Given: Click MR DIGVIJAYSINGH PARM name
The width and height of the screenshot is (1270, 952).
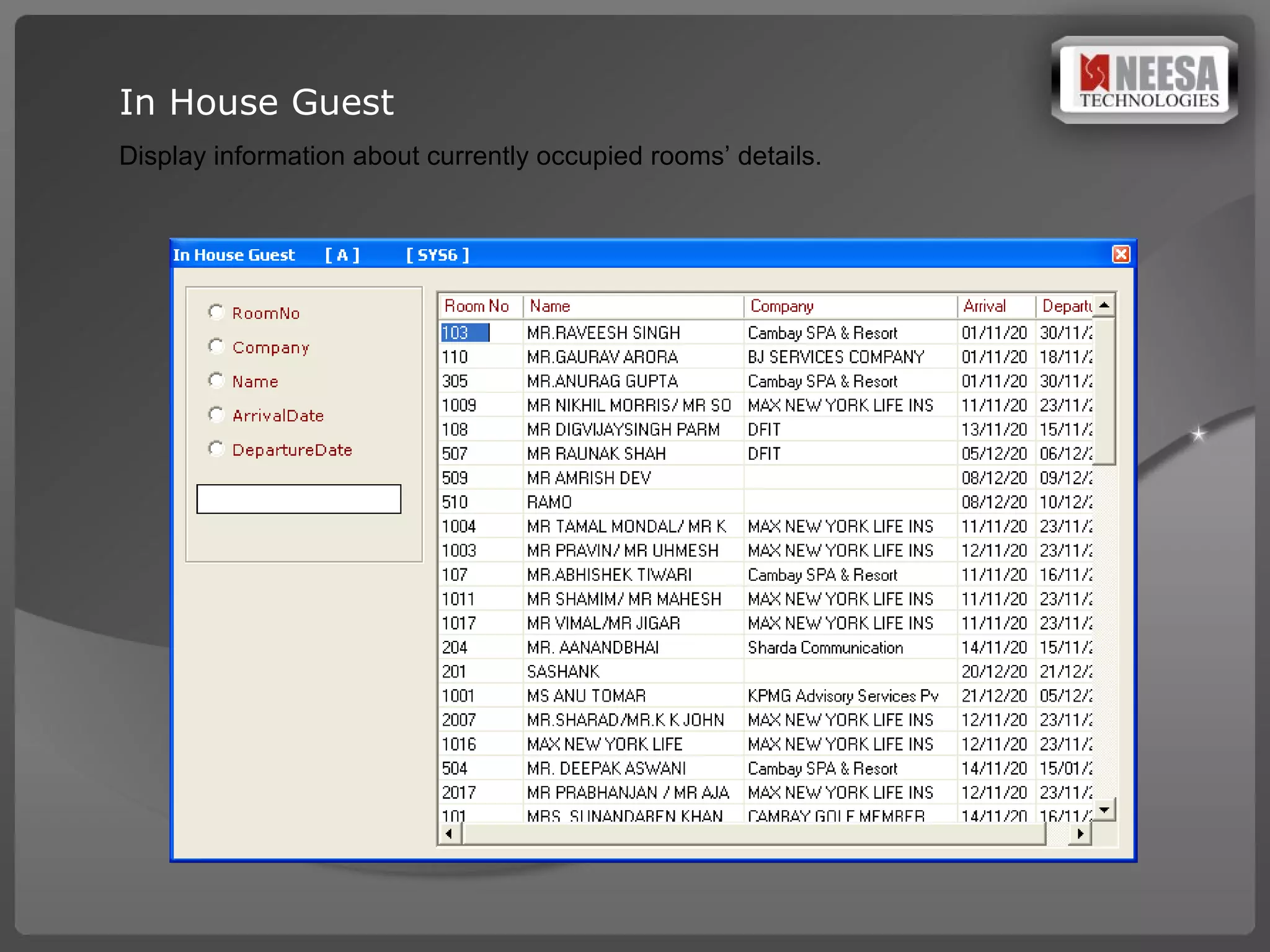Looking at the screenshot, I should click(x=623, y=430).
